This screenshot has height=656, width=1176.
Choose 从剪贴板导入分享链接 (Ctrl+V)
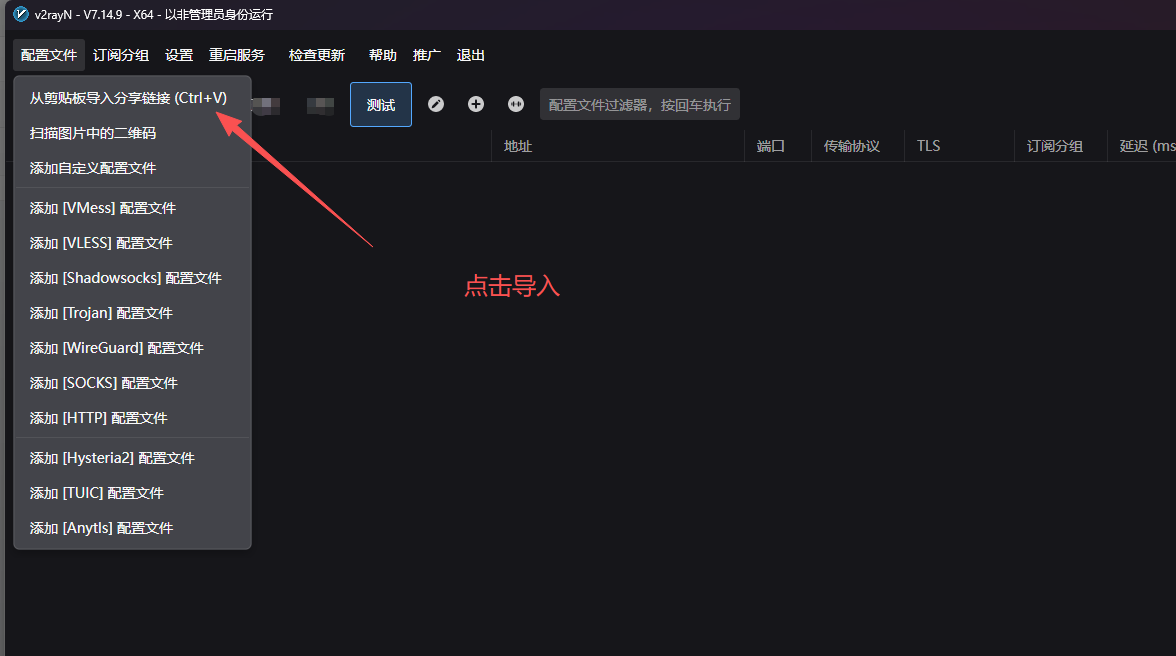tap(128, 98)
